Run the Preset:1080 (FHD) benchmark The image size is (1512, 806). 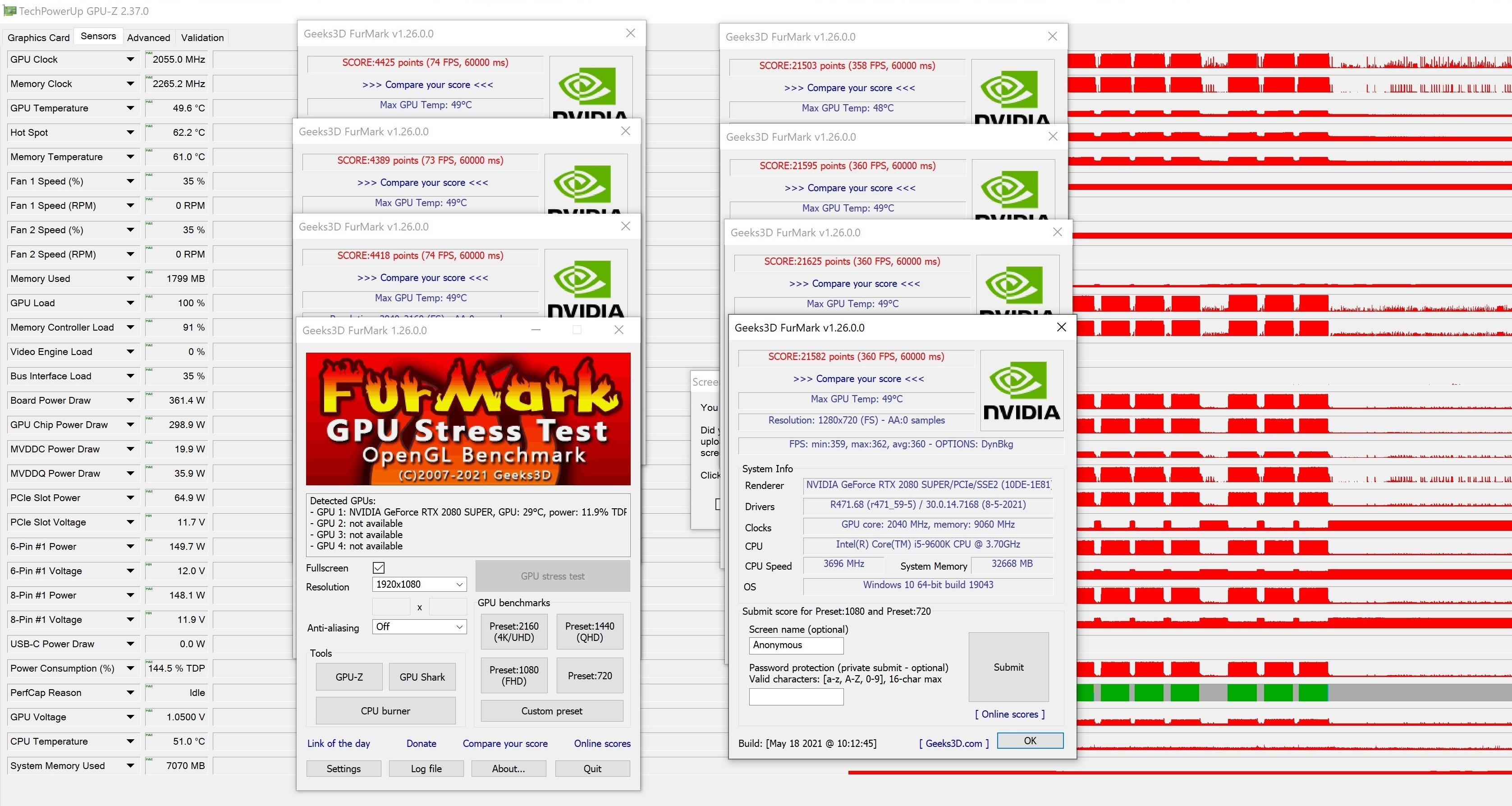pyautogui.click(x=513, y=676)
